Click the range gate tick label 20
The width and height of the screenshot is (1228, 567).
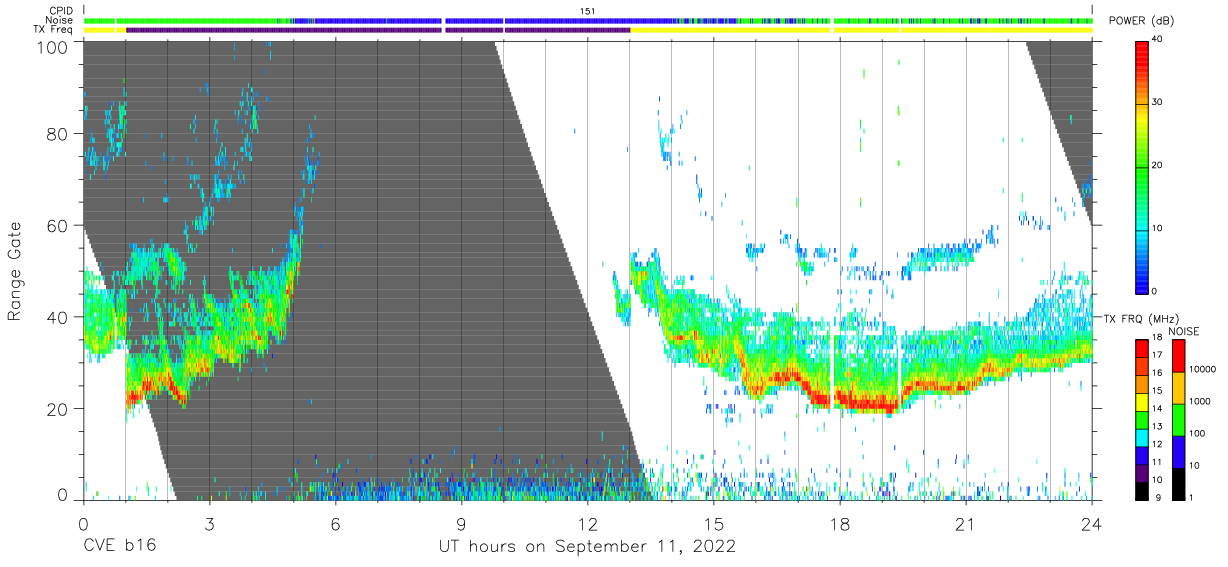tap(60, 409)
